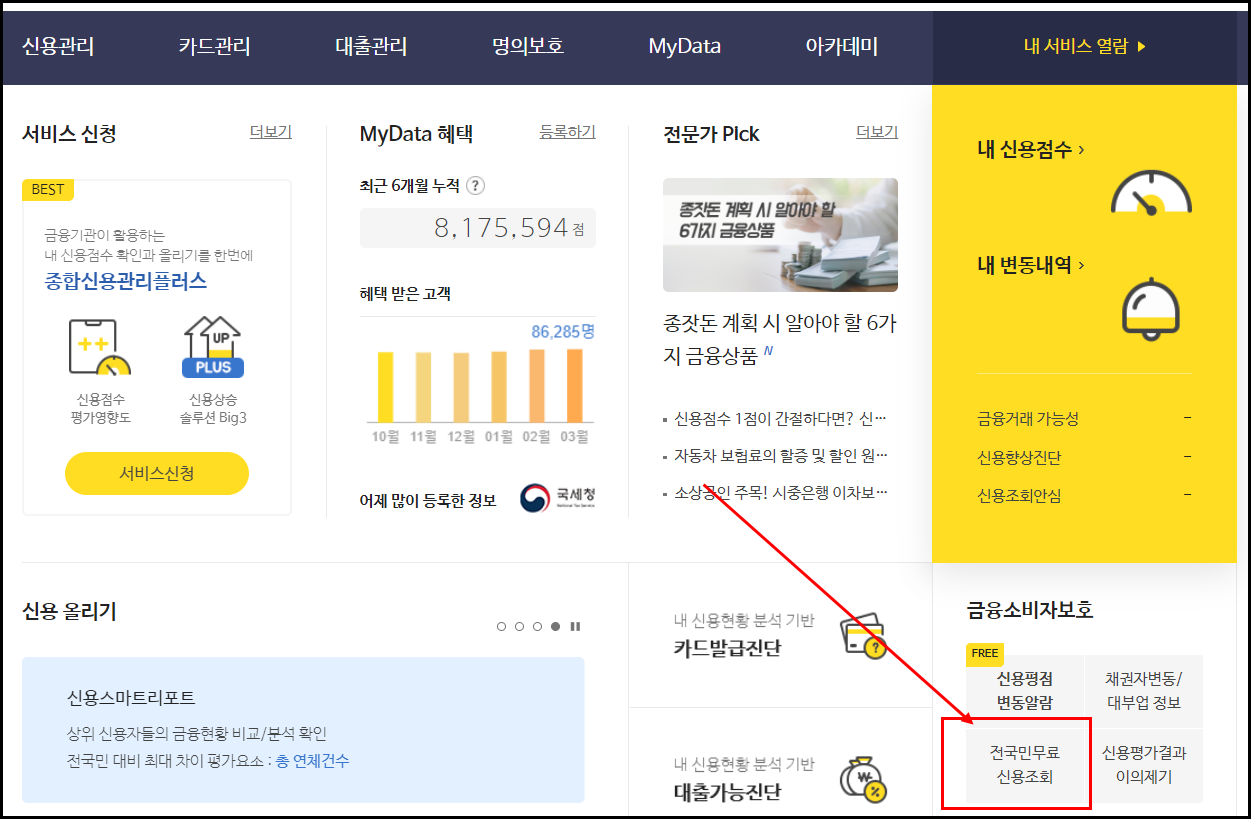Go to first carousel slide dot
Screen dimensions: 1251x819
pos(501,627)
